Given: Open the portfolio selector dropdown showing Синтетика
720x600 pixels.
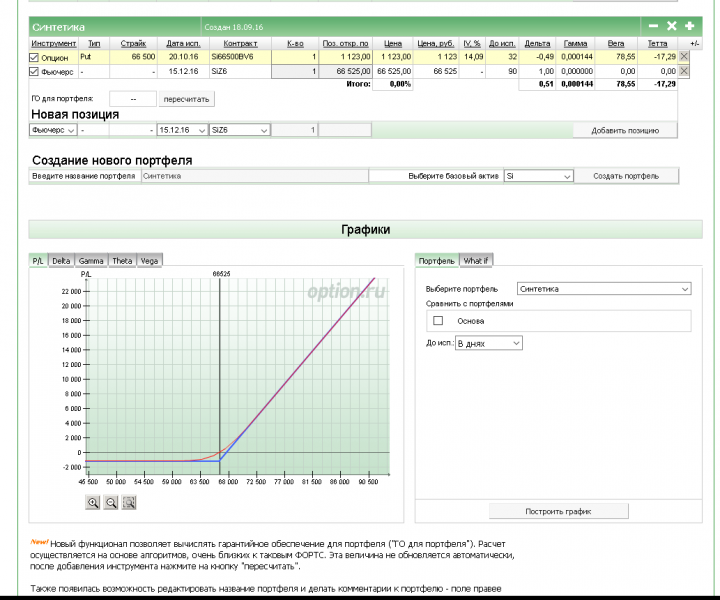Looking at the screenshot, I should 604,289.
